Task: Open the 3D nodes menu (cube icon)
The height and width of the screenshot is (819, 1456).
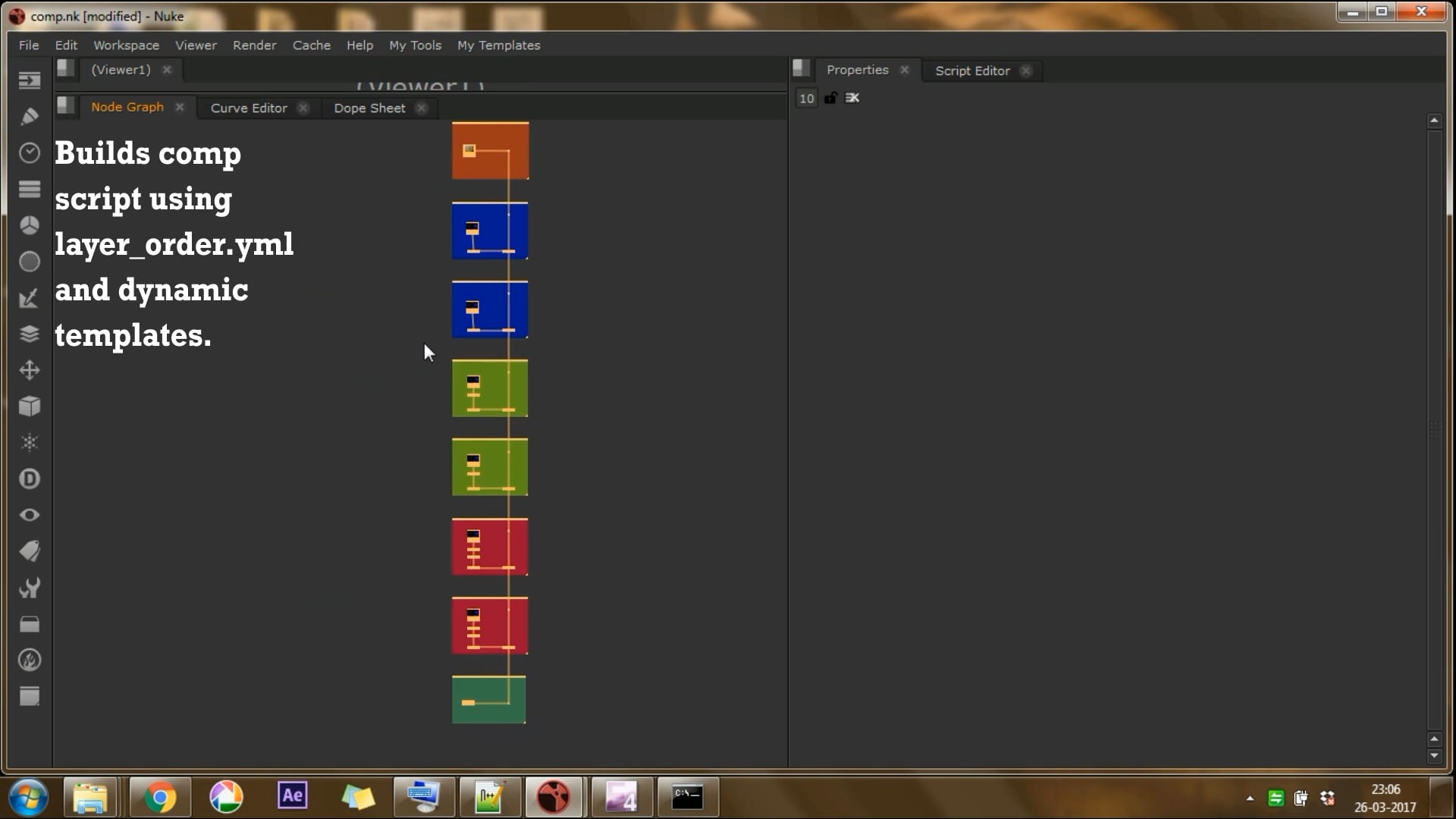Action: pos(29,406)
